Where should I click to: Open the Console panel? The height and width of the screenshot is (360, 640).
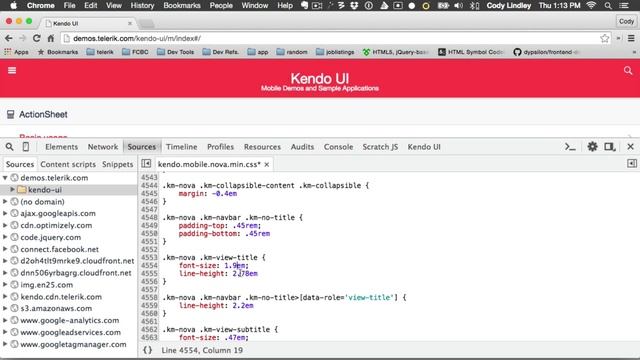point(338,147)
